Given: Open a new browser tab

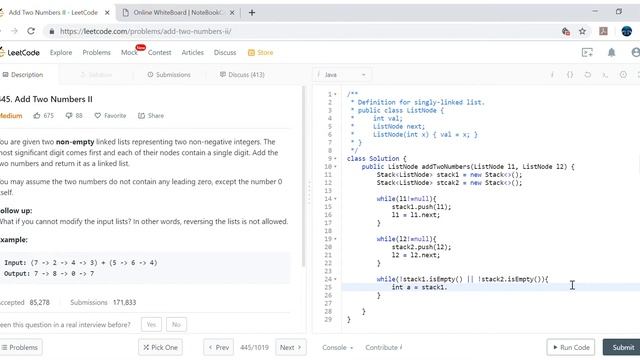Looking at the screenshot, I should [x=252, y=13].
